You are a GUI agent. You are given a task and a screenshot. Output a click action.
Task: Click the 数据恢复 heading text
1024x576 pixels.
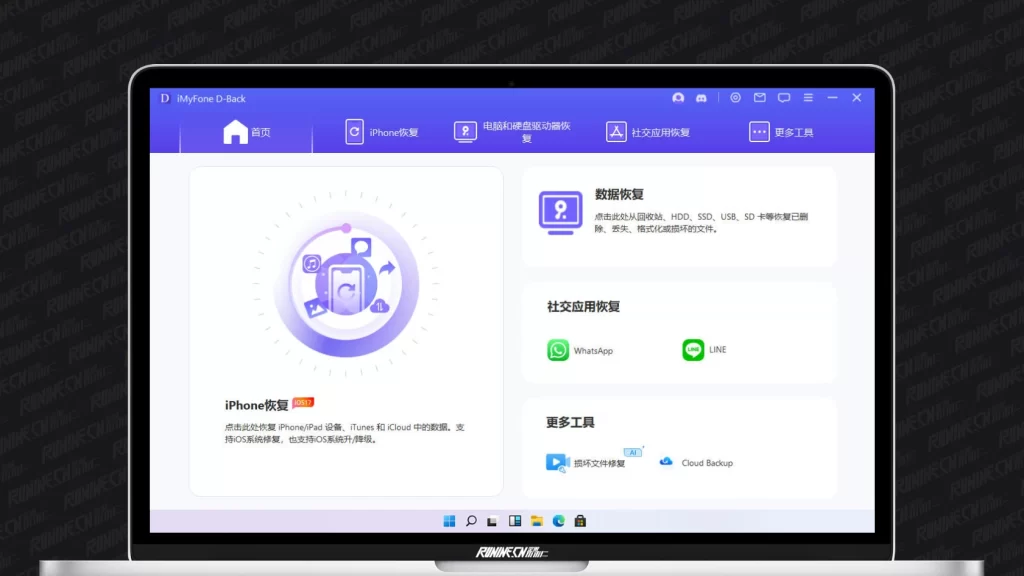(x=619, y=194)
